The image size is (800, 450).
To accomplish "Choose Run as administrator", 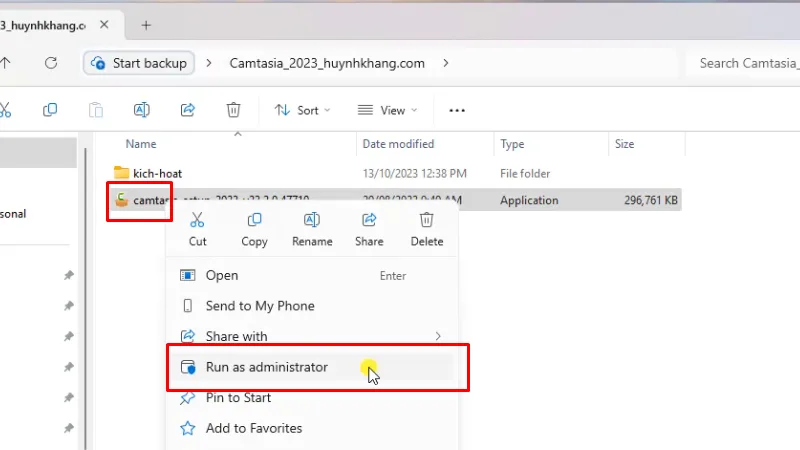I will (x=266, y=367).
